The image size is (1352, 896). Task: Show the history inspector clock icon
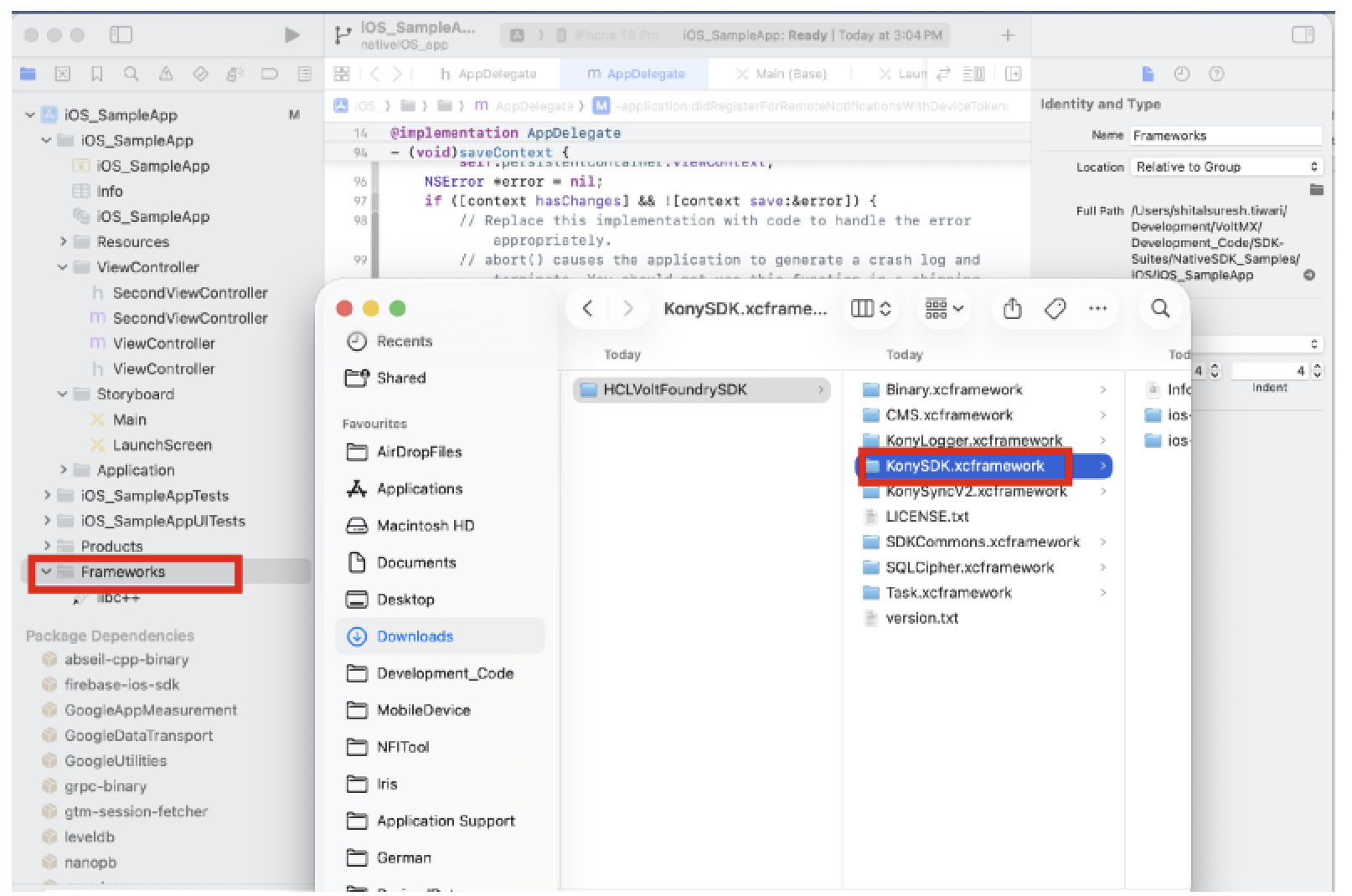pyautogui.click(x=1181, y=74)
